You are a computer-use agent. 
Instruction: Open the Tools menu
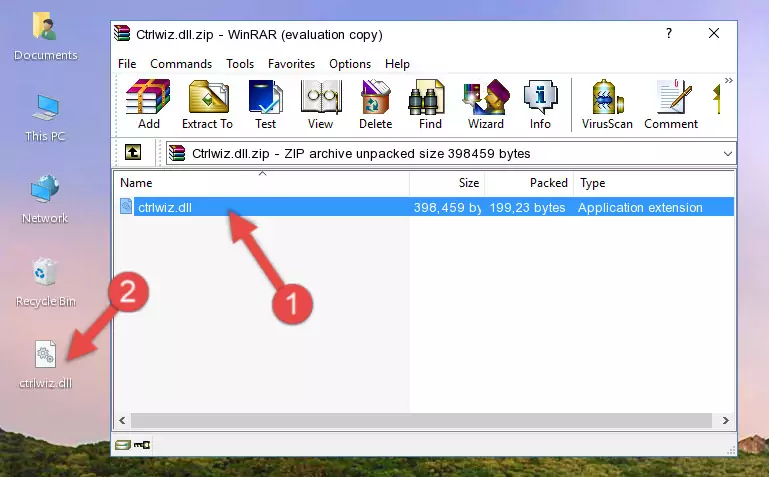click(240, 64)
